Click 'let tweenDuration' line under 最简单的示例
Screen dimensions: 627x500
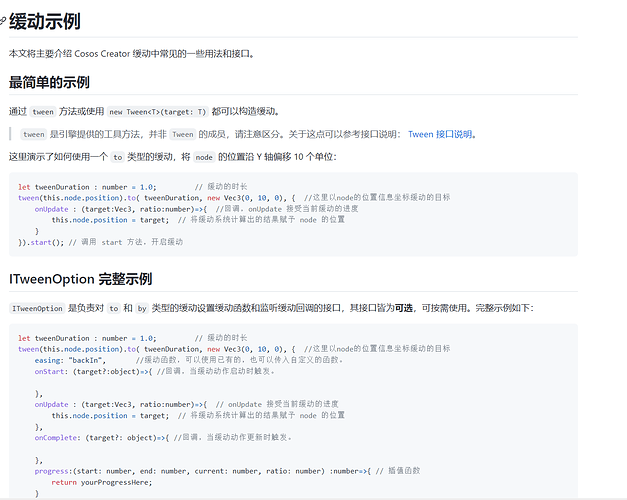pyautogui.click(x=132, y=187)
